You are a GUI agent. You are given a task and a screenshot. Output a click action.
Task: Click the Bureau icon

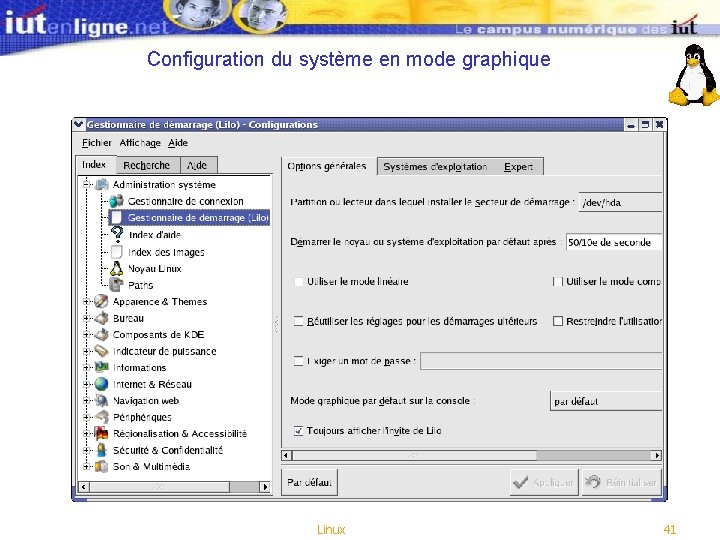point(101,318)
